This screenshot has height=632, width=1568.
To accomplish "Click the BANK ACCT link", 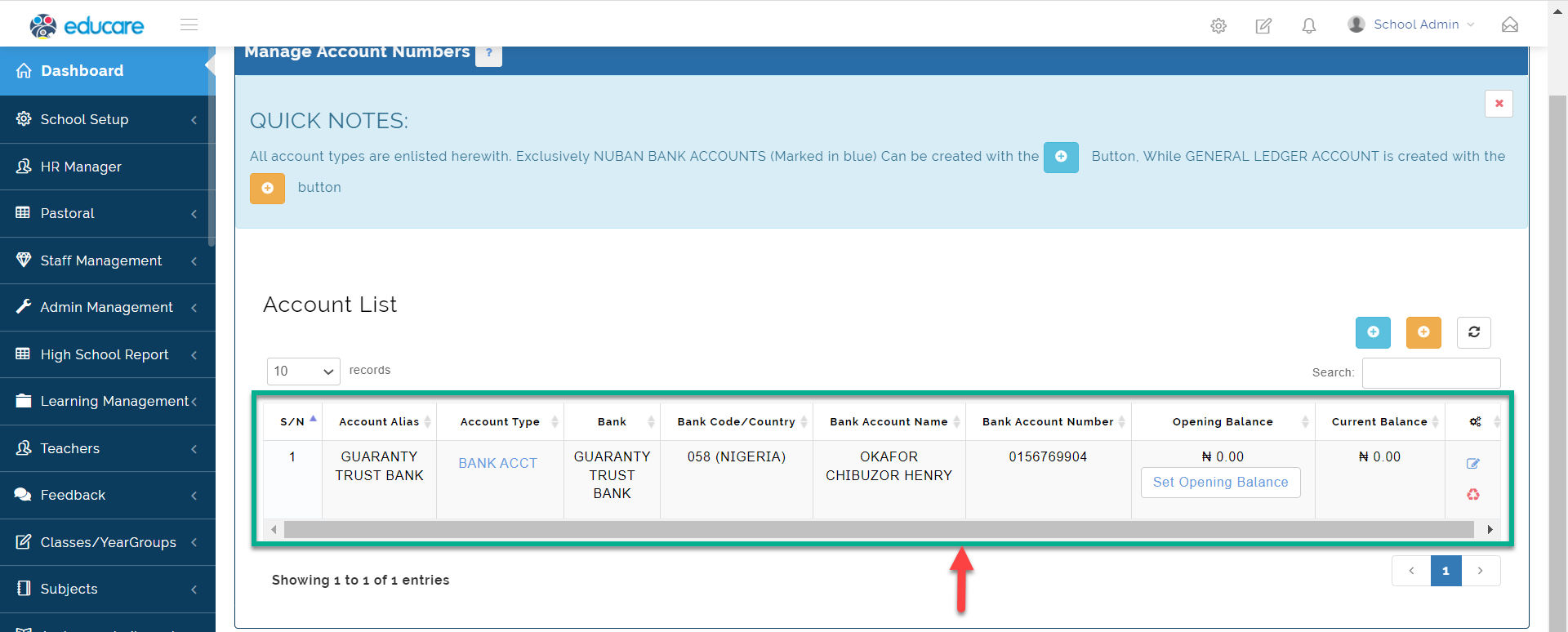I will (497, 464).
